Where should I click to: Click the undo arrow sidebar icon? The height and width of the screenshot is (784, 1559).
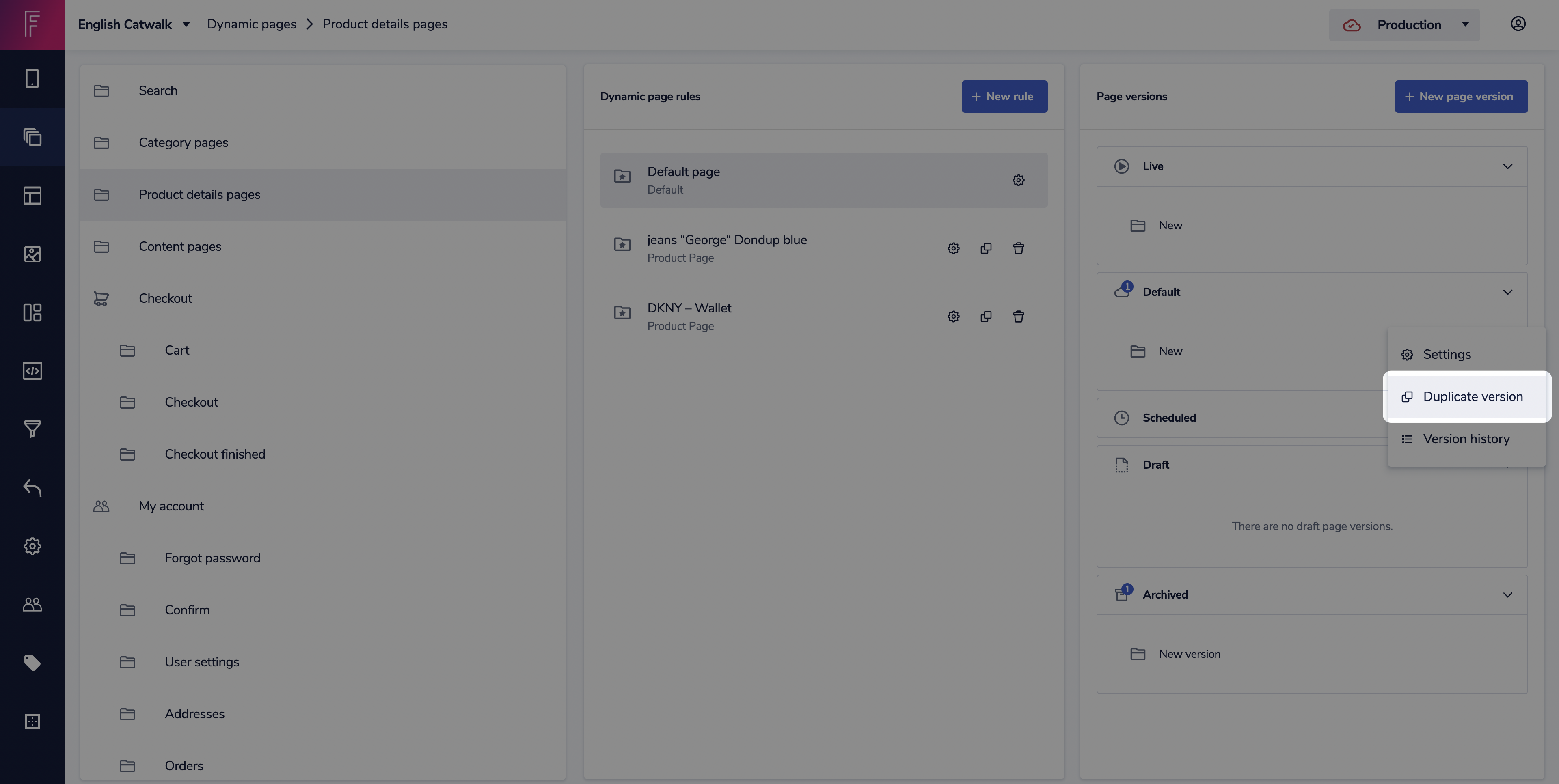pyautogui.click(x=32, y=488)
